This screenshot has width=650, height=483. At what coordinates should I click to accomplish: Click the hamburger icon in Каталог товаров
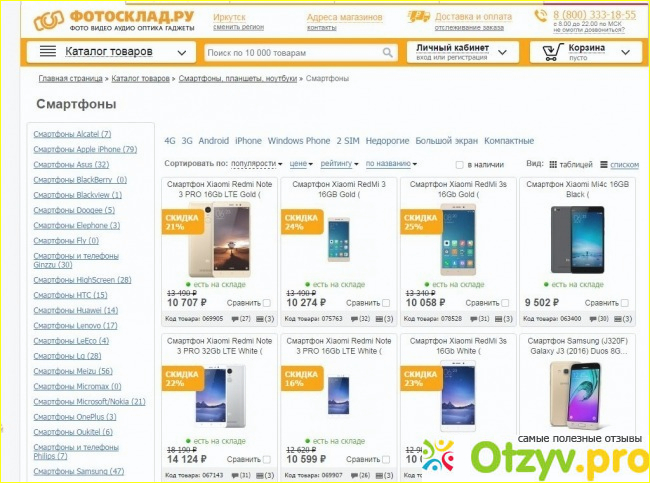click(x=48, y=51)
